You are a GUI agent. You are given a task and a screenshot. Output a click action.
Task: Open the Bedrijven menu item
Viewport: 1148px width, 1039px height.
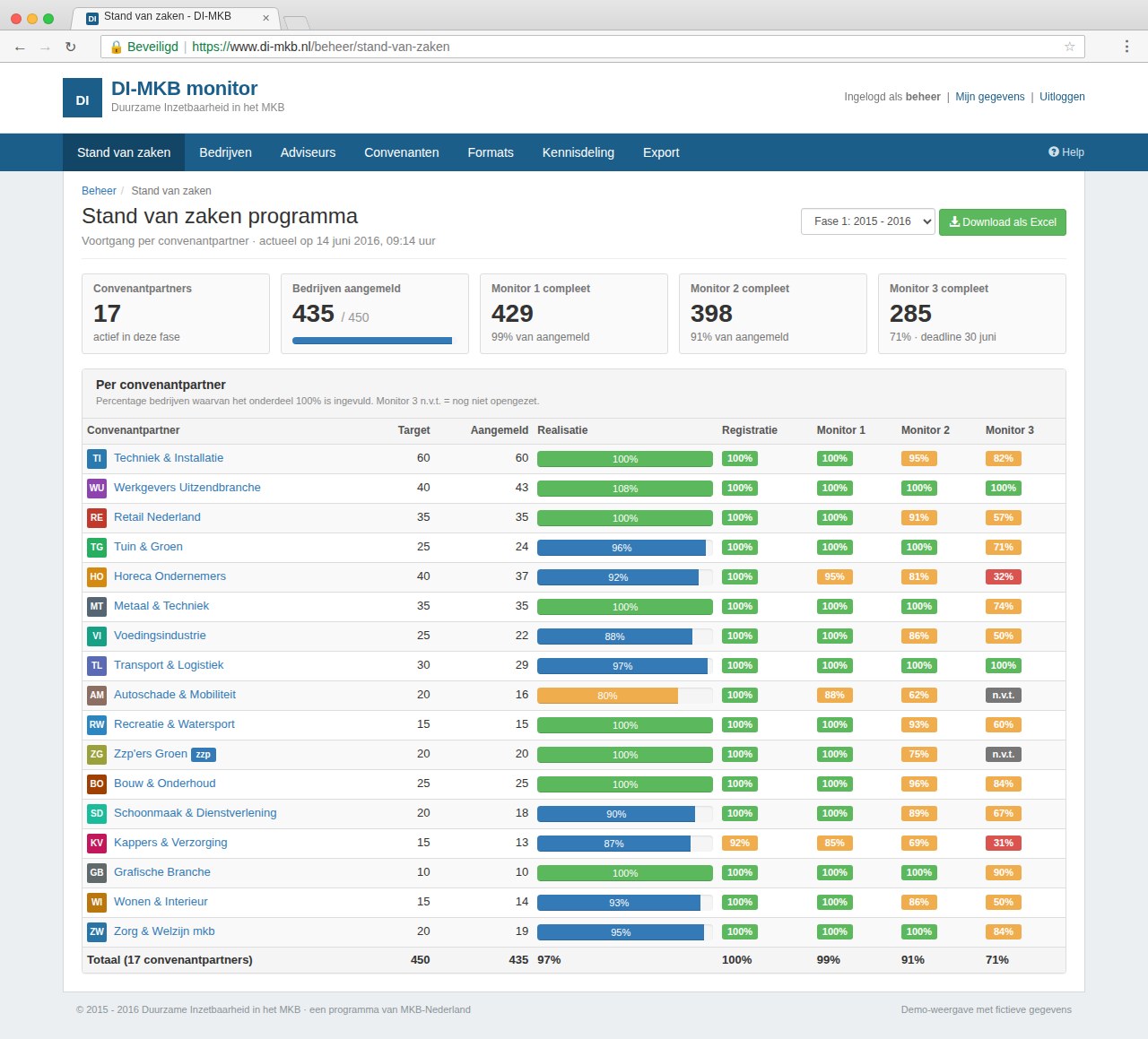coord(225,152)
